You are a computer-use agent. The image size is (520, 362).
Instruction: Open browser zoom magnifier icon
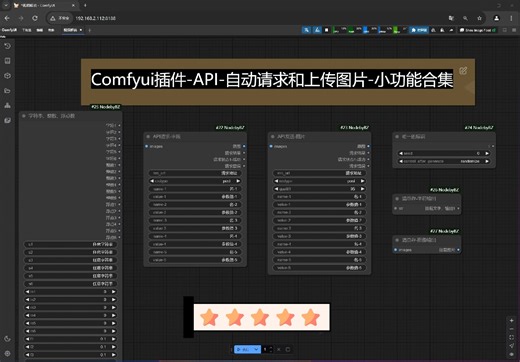coord(465,18)
